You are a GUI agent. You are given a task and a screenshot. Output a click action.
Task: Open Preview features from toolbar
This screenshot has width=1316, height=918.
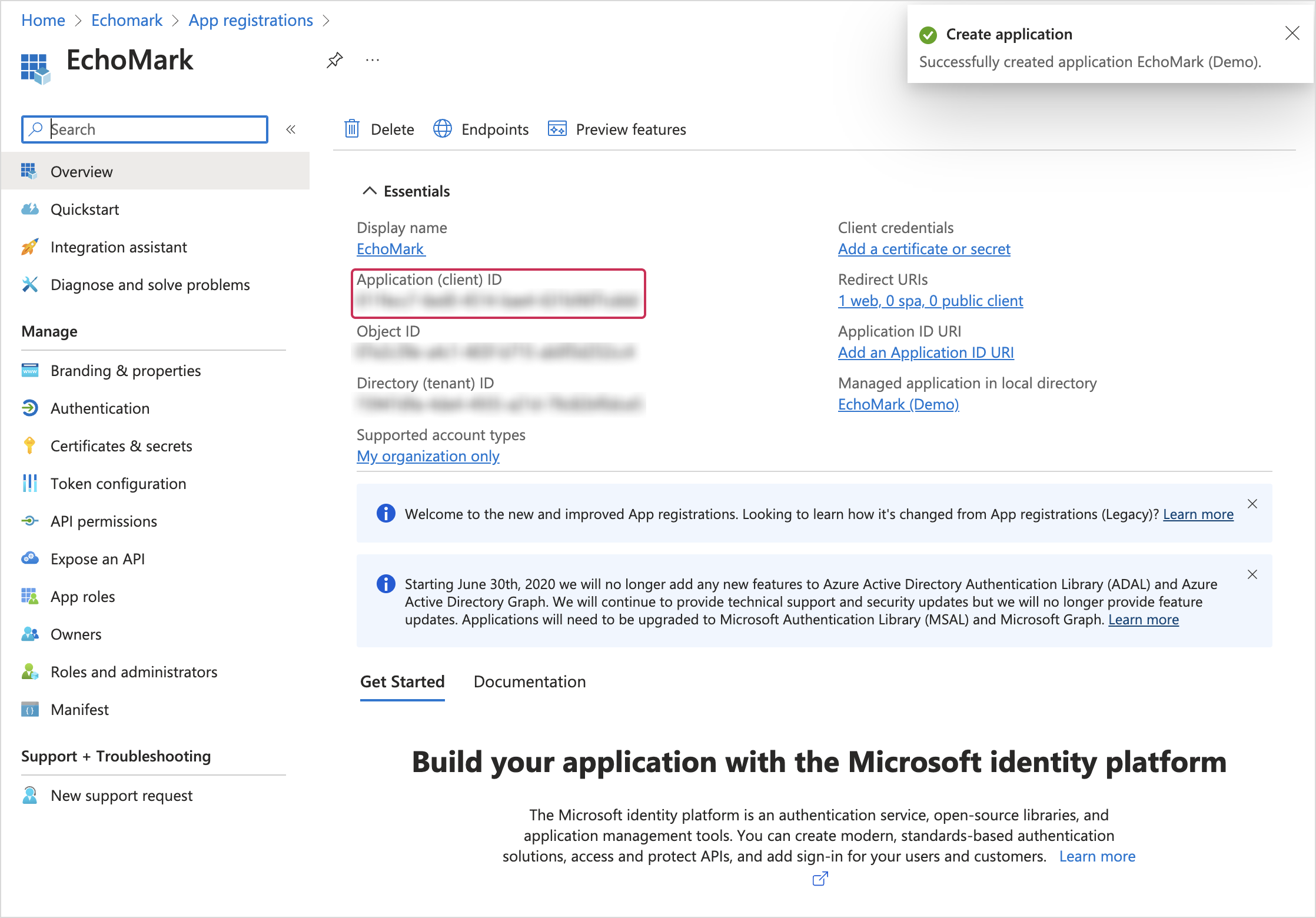pyautogui.click(x=616, y=129)
